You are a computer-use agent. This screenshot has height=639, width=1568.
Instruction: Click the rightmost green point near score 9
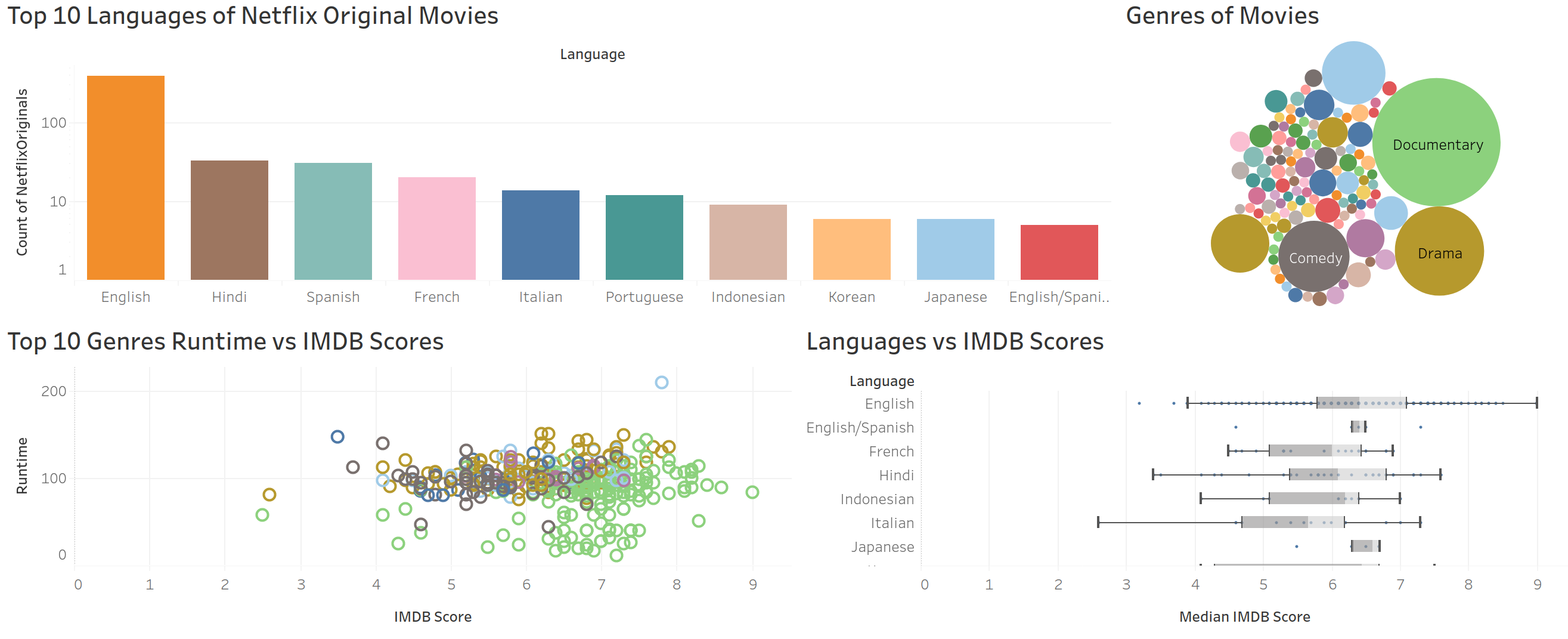752,492
